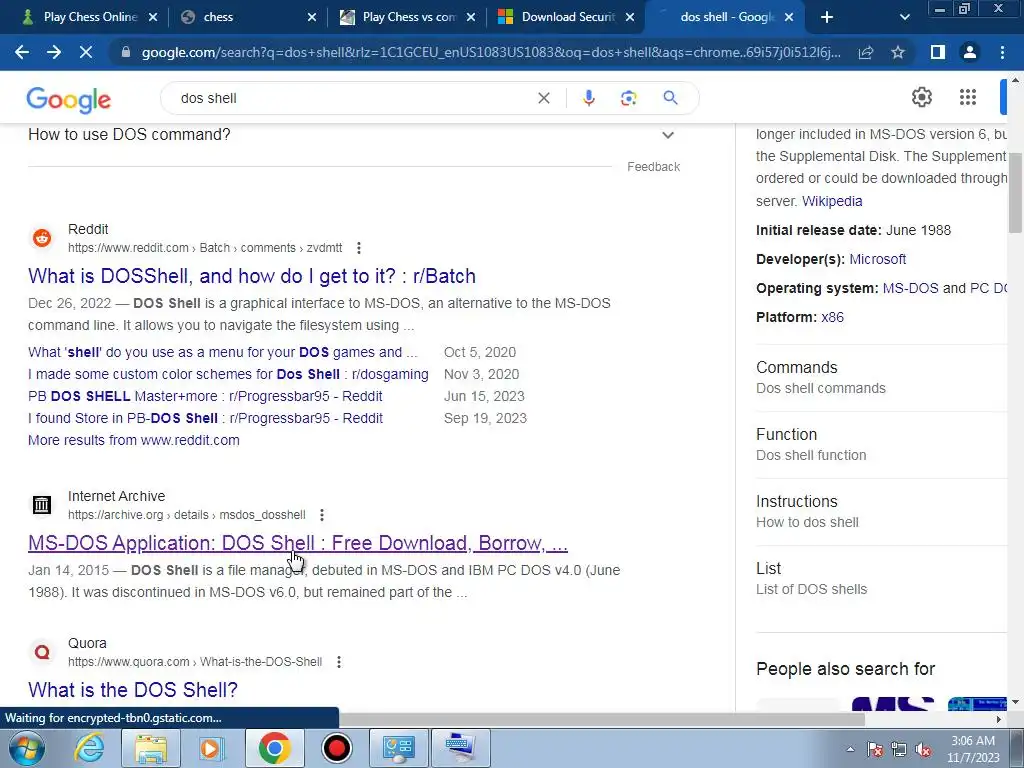Open 'What is DOSShell' Reddit result
The width and height of the screenshot is (1024, 768).
click(x=251, y=276)
